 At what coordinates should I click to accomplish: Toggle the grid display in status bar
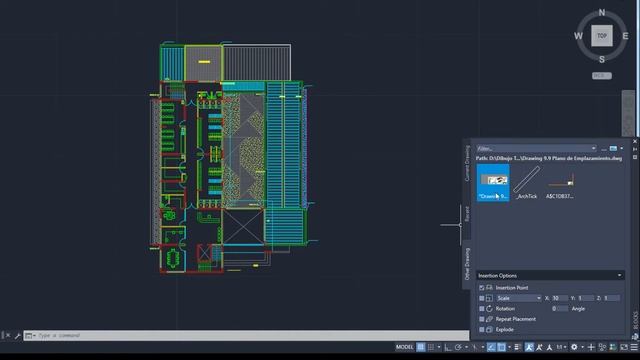click(x=420, y=347)
